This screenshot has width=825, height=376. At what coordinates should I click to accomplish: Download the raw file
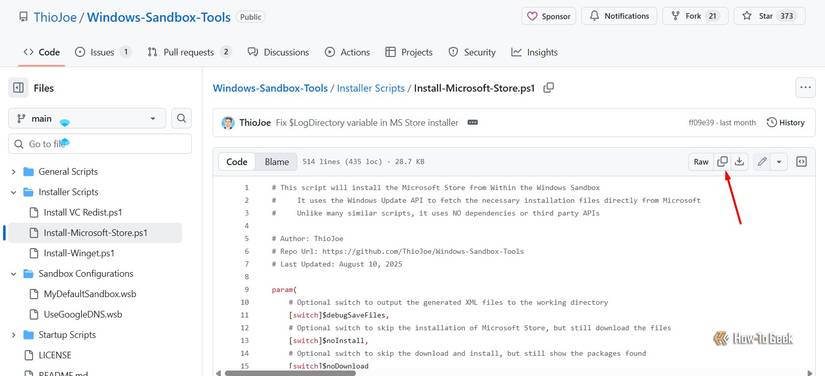click(739, 161)
